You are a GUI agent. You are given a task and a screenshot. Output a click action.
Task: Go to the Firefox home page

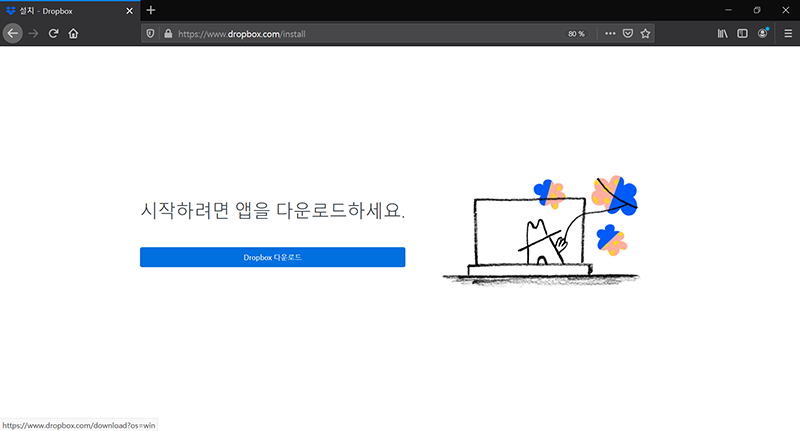point(73,34)
